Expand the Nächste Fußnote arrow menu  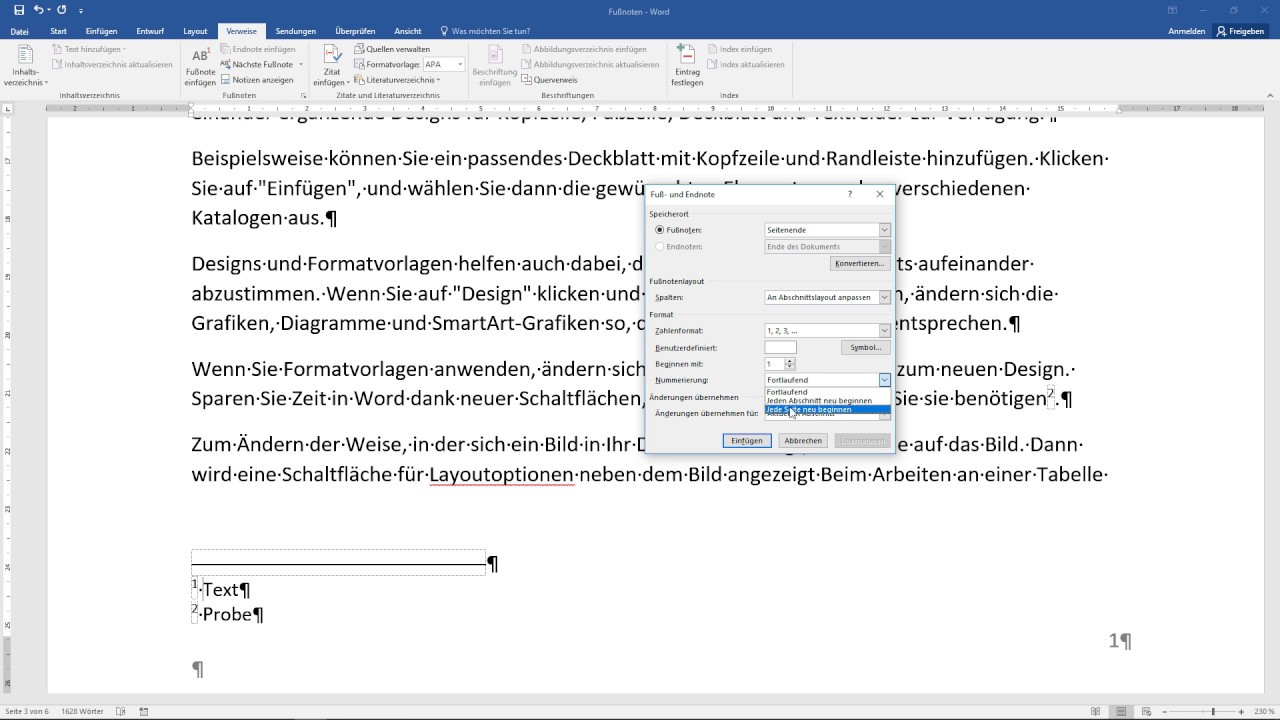(300, 64)
